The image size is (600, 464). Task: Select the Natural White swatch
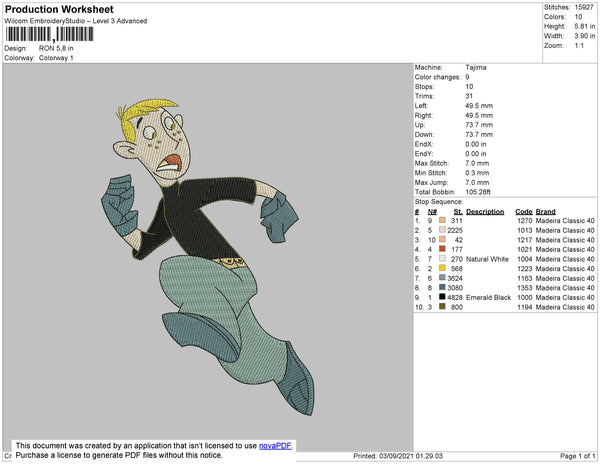tap(442, 259)
